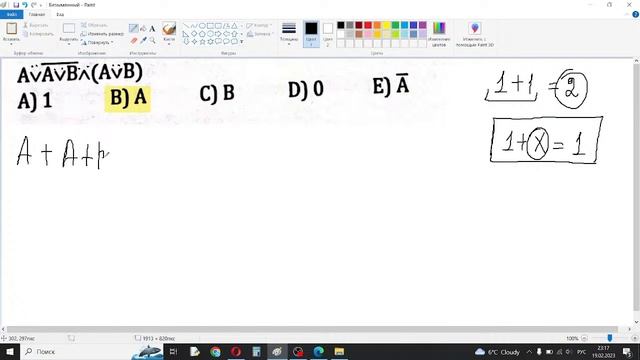Viewport: 640px width, 360px height.
Task: Click Edit with Paint 3D icon
Action: pyautogui.click(x=475, y=28)
